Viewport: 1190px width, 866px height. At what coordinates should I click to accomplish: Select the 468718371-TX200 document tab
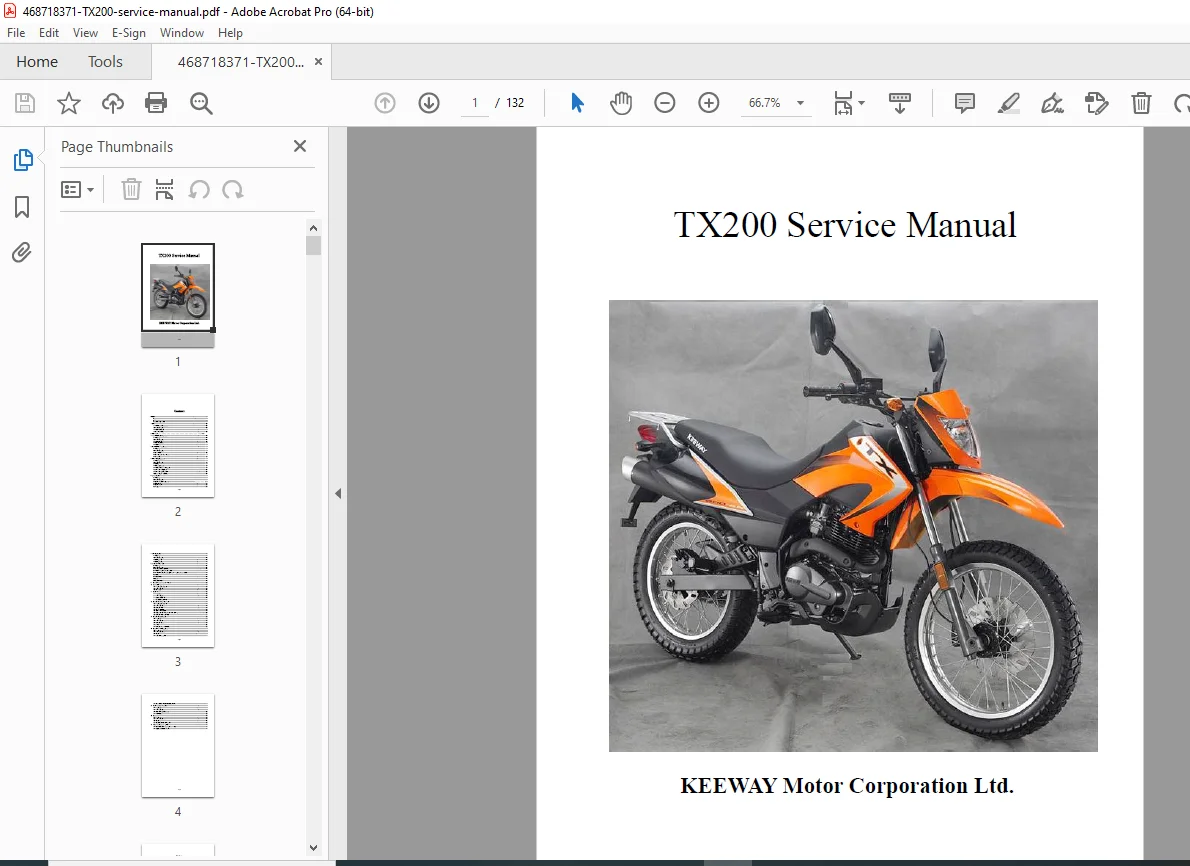coord(241,62)
